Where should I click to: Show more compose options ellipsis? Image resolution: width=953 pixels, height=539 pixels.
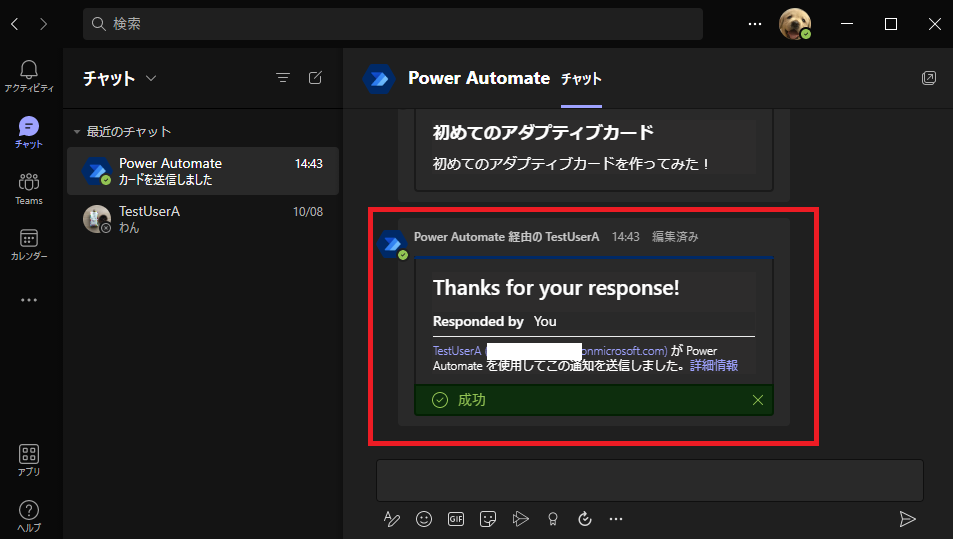616,519
